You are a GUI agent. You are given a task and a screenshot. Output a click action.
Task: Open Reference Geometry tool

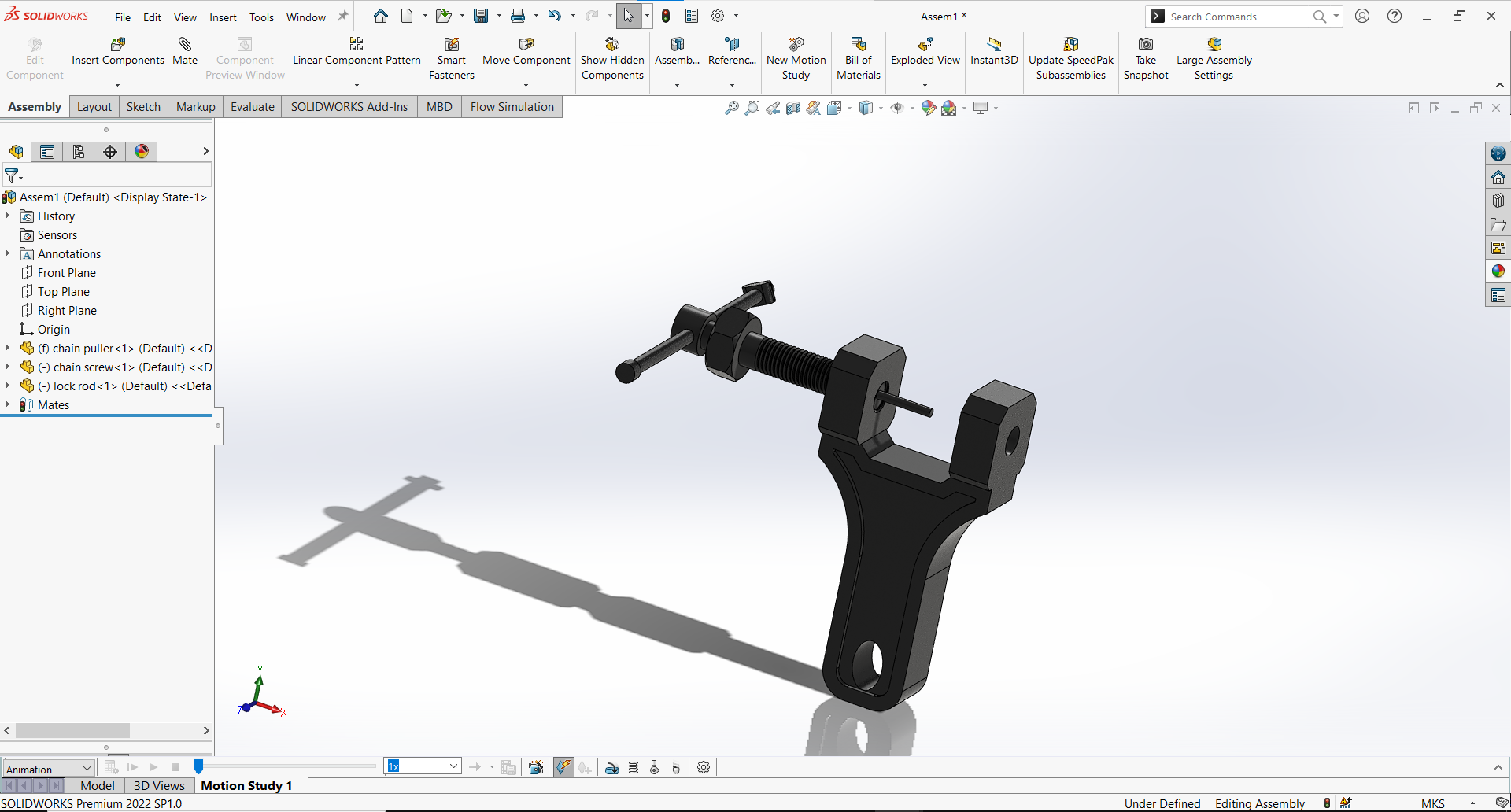732,52
